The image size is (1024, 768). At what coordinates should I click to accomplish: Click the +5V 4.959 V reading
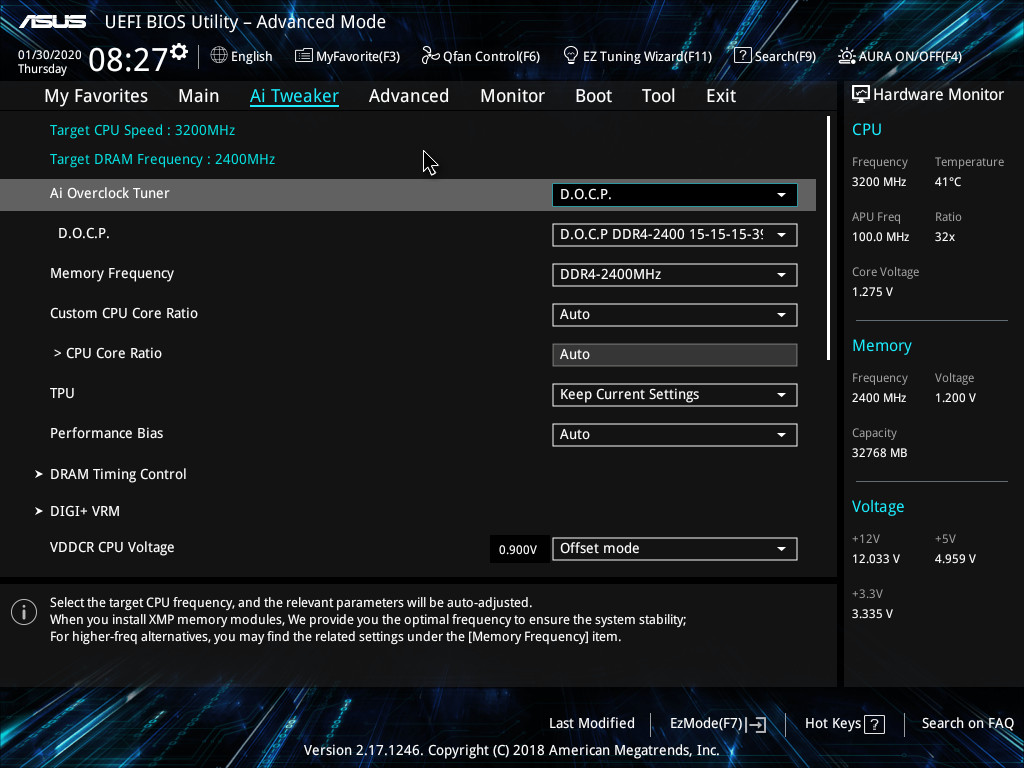tap(955, 558)
